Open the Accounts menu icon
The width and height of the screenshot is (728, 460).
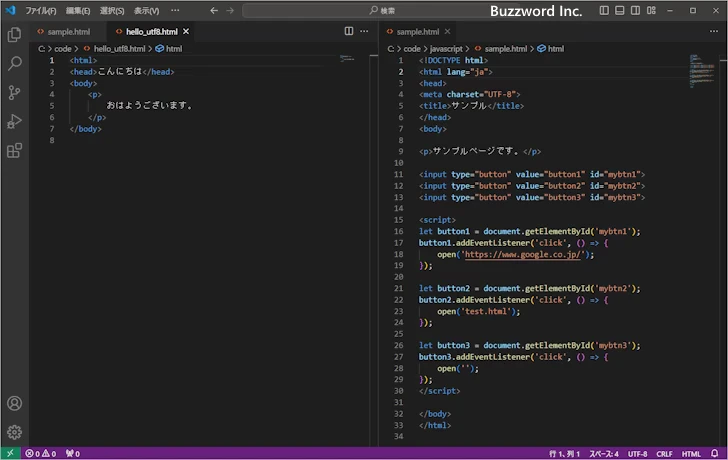(x=14, y=403)
